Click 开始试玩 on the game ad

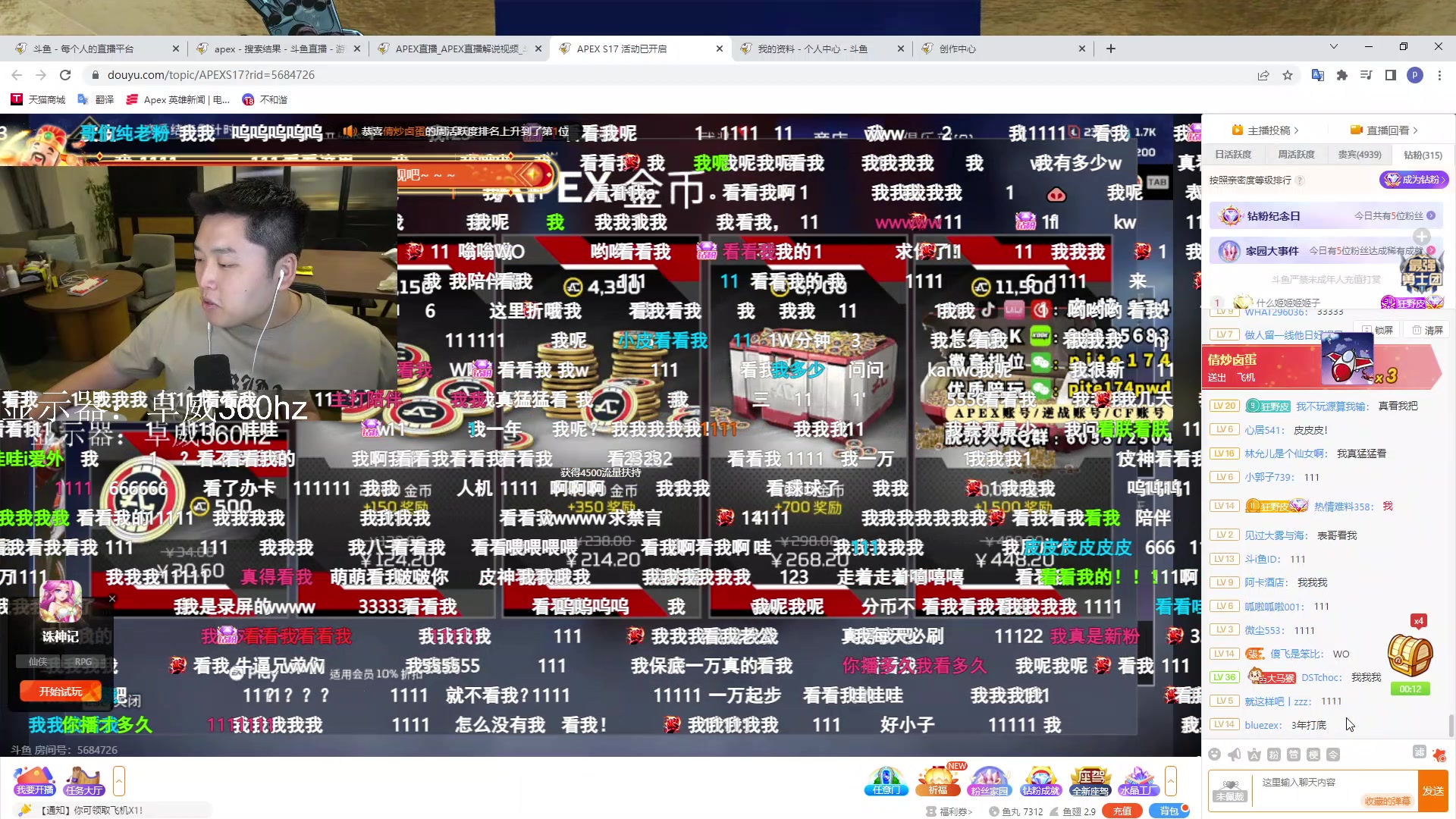[61, 692]
